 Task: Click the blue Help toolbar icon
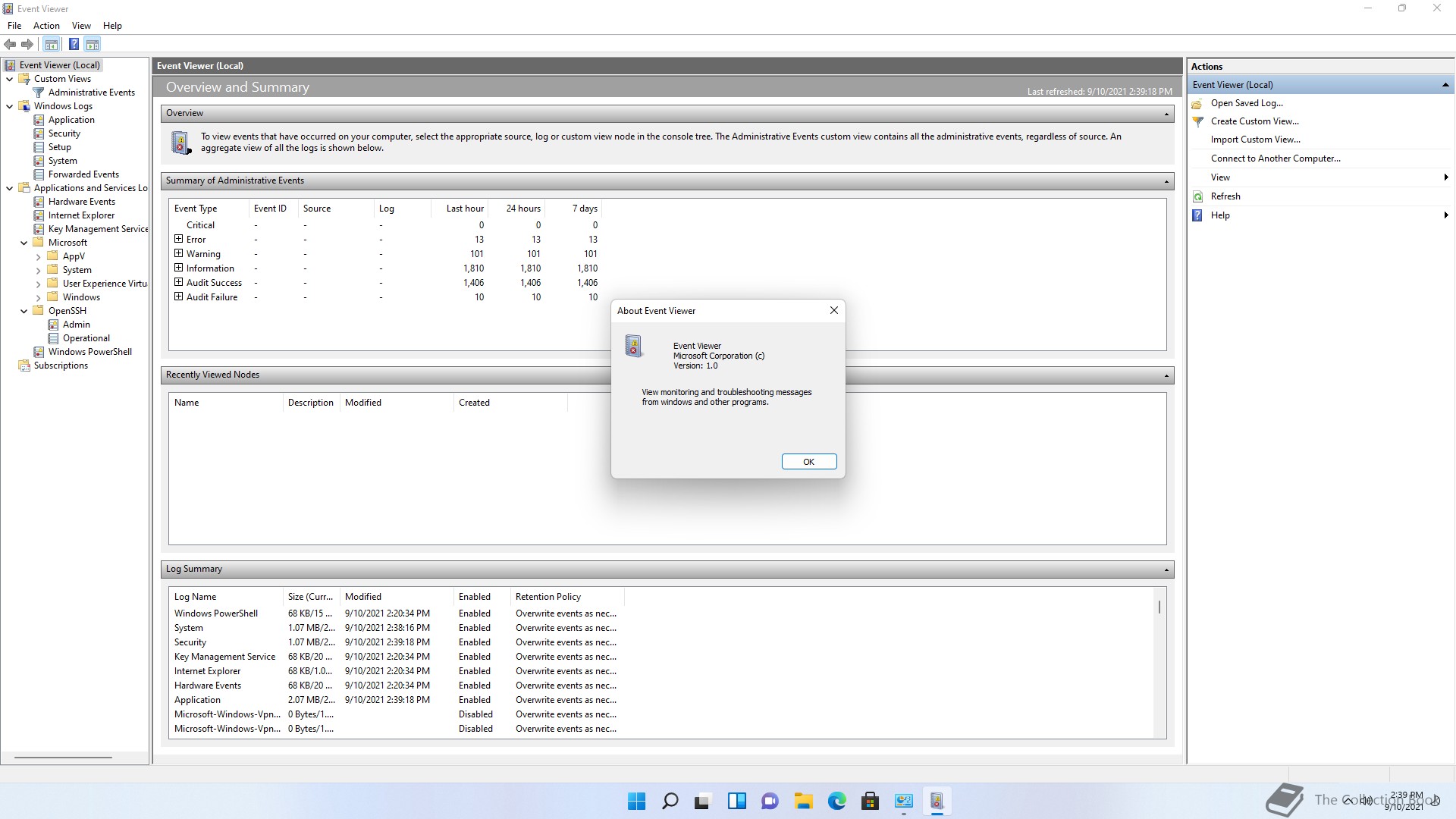click(74, 45)
